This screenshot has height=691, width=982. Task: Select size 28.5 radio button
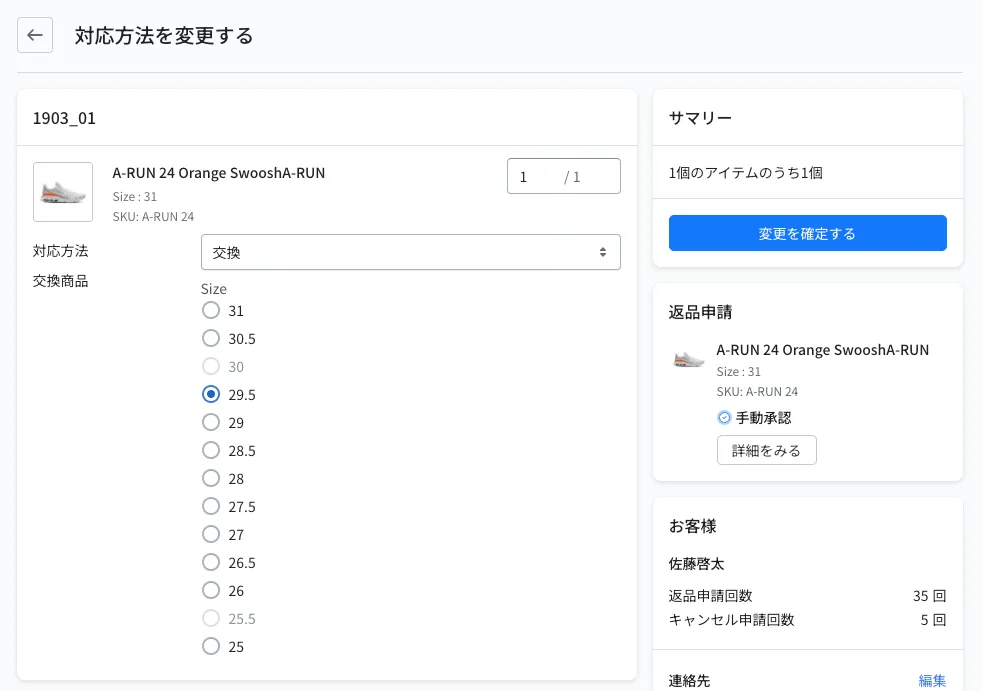click(x=211, y=450)
